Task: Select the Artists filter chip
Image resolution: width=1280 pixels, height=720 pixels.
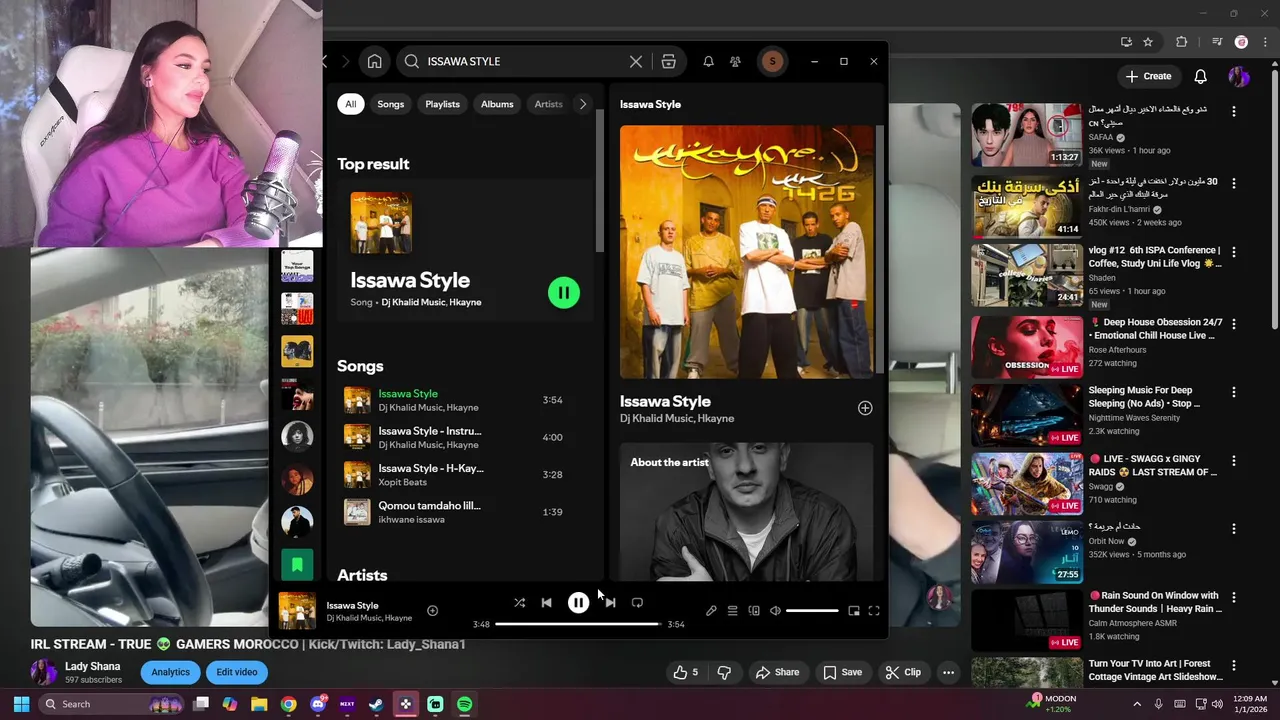Action: (x=548, y=104)
